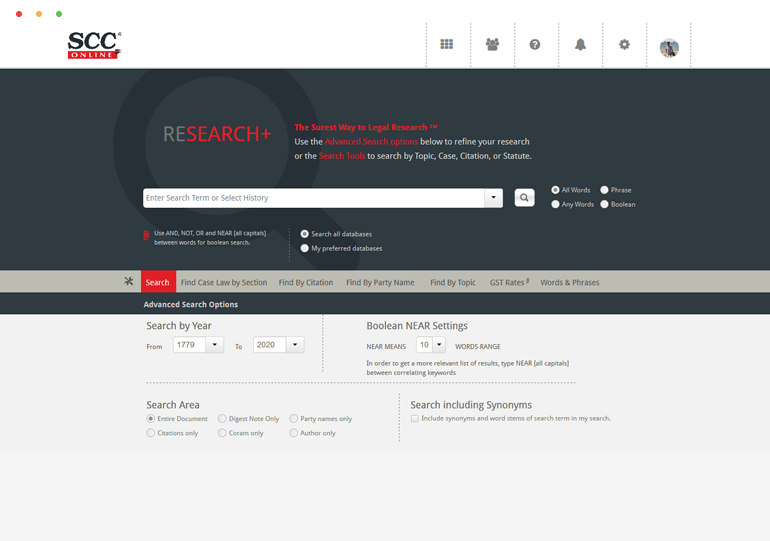The width and height of the screenshot is (770, 541).
Task: Open the settings gear icon
Action: pos(624,45)
